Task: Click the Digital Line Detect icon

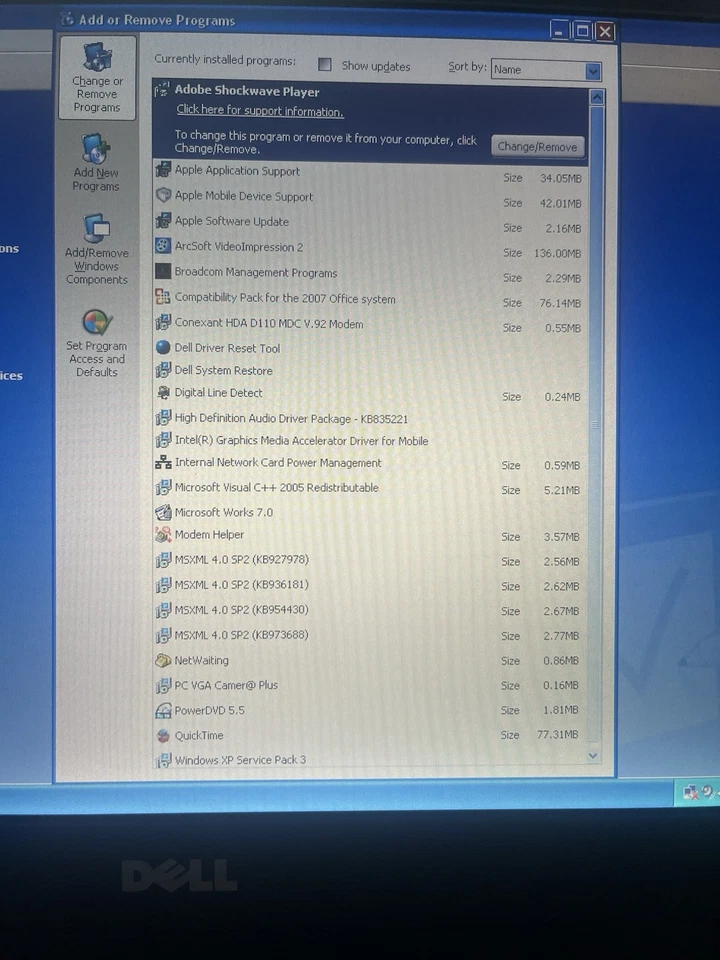Action: pyautogui.click(x=163, y=392)
